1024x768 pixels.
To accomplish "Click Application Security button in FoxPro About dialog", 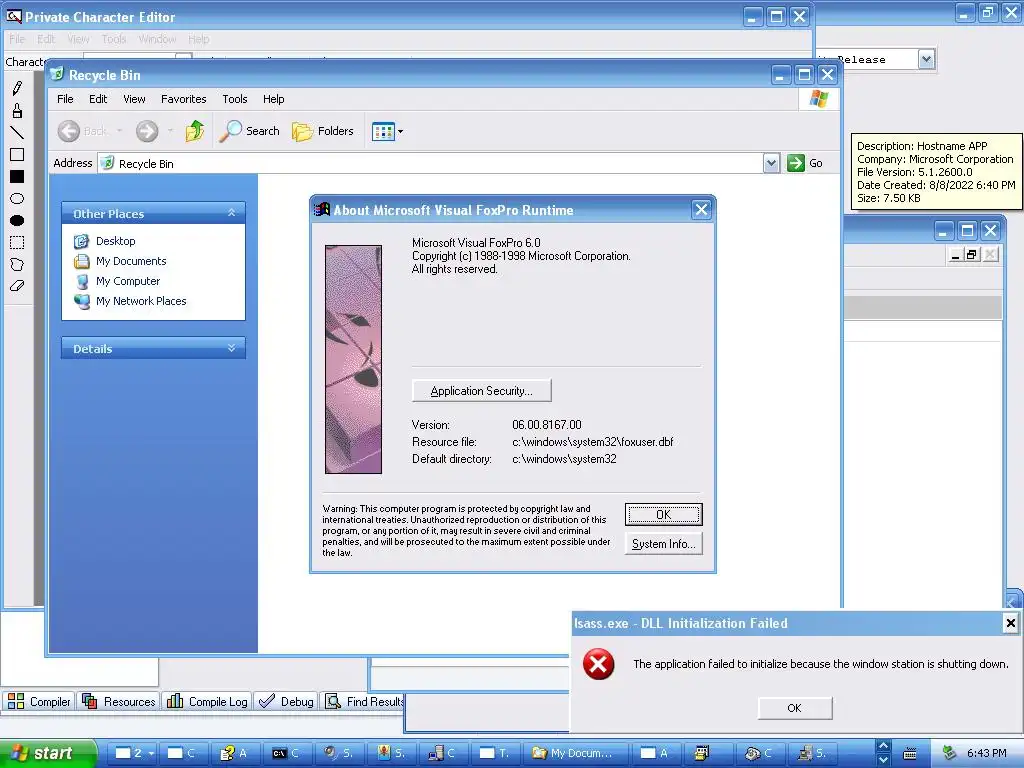I will 482,391.
